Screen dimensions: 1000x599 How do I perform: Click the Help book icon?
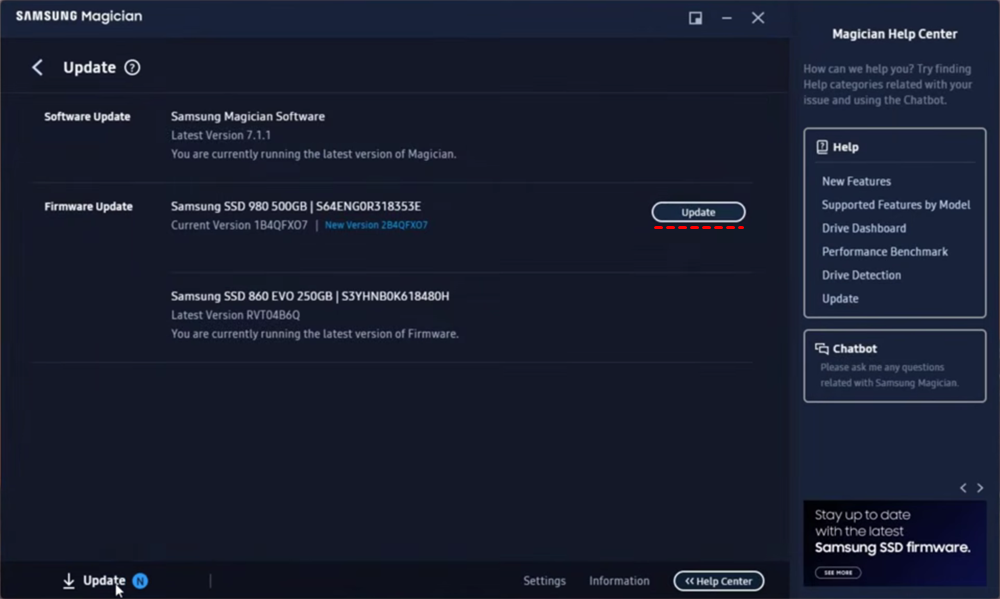[822, 147]
